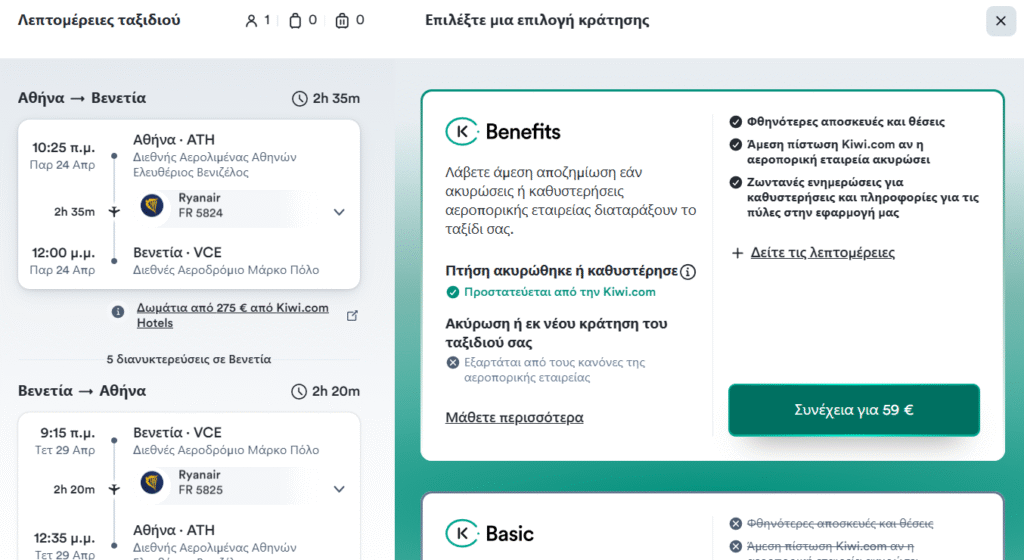Close the booking options dialog
Screen dimensions: 1024x560
click(x=1000, y=21)
